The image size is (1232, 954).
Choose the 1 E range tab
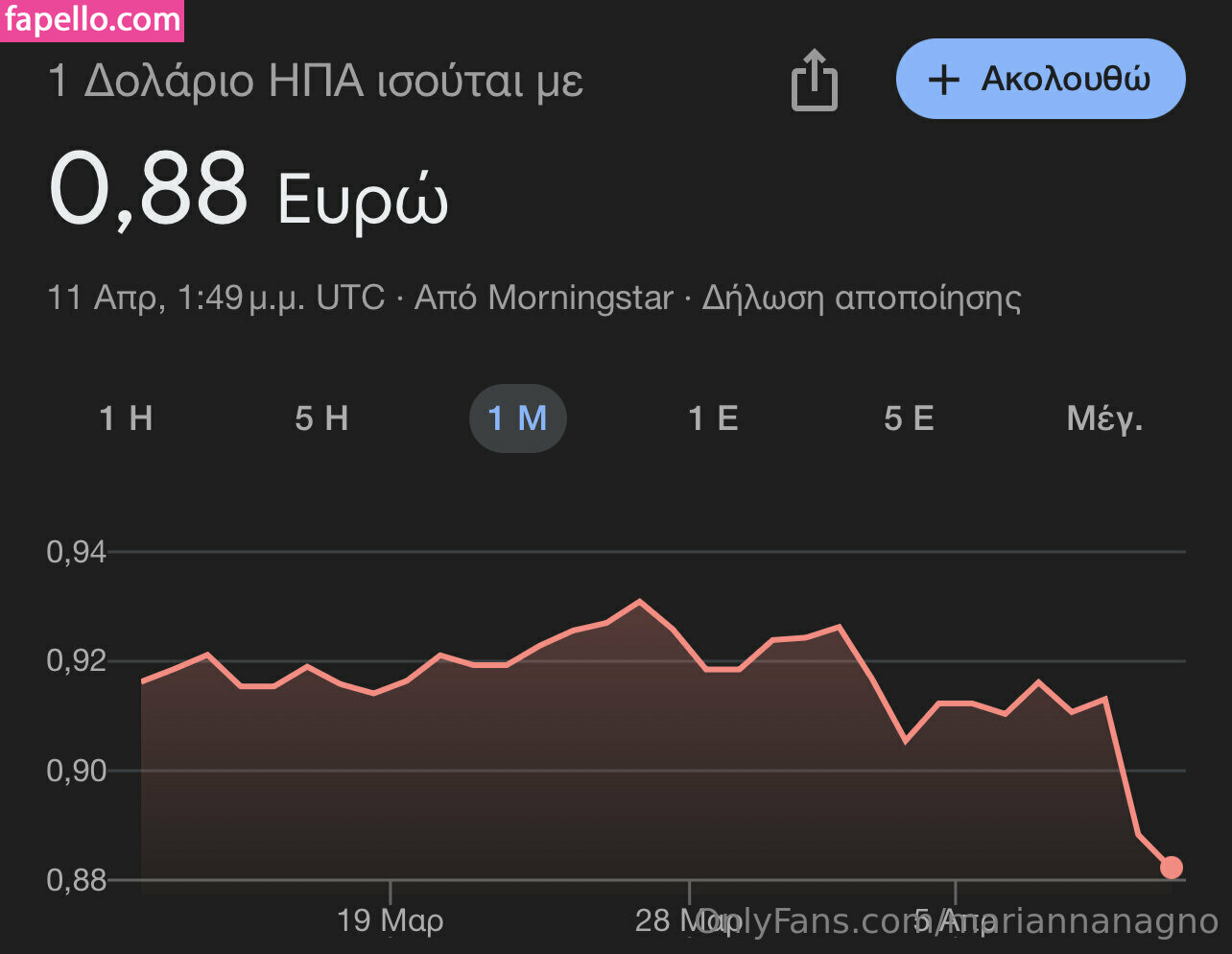[x=713, y=418]
